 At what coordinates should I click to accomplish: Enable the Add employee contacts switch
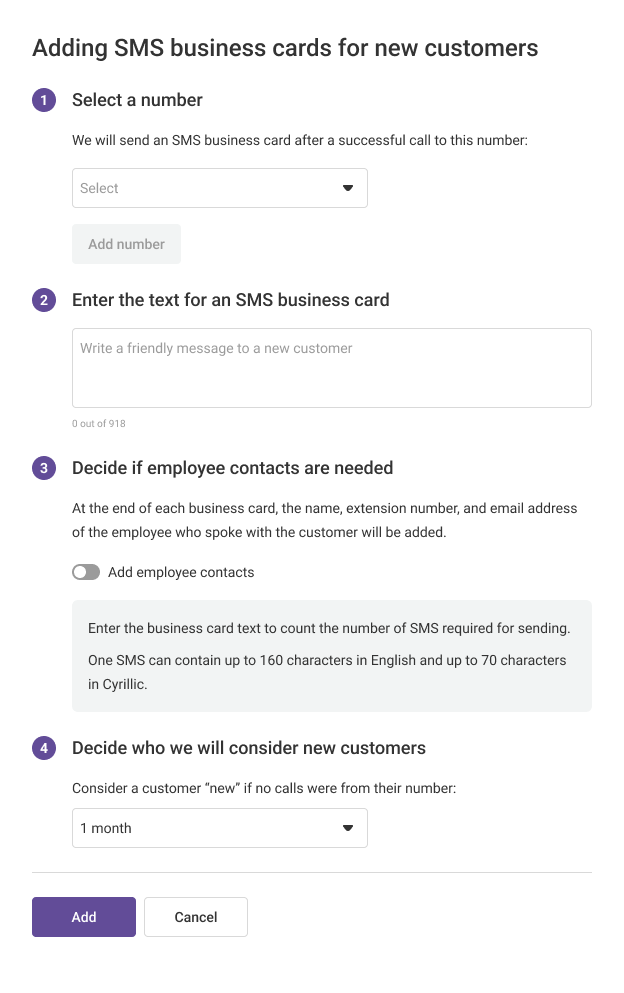86,572
